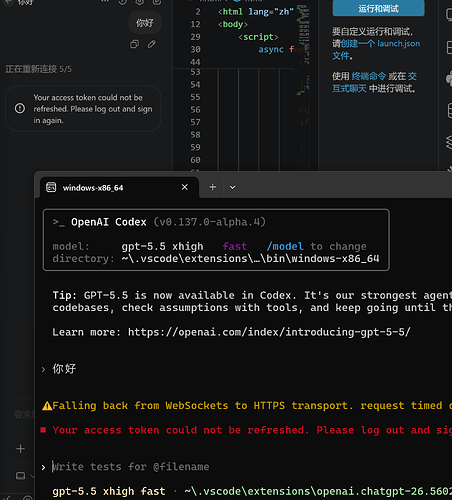Open terminal profile dropdown chevron
Screen dimensions: 452x500
tap(233, 187)
